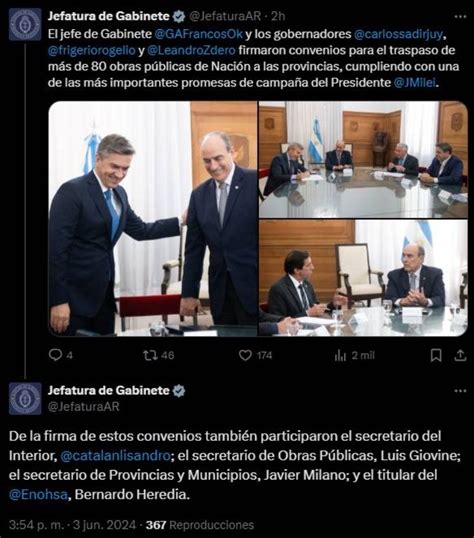Bookmark the first tweet
The image size is (474, 538).
[436, 355]
